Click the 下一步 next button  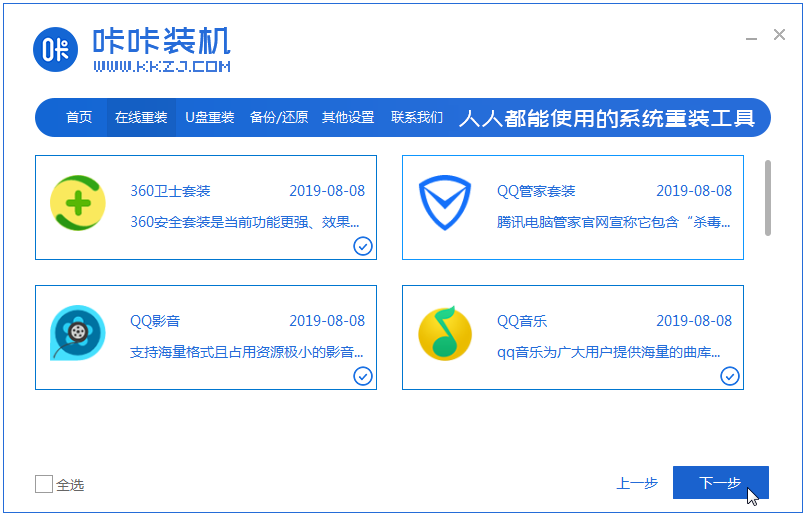point(720,483)
